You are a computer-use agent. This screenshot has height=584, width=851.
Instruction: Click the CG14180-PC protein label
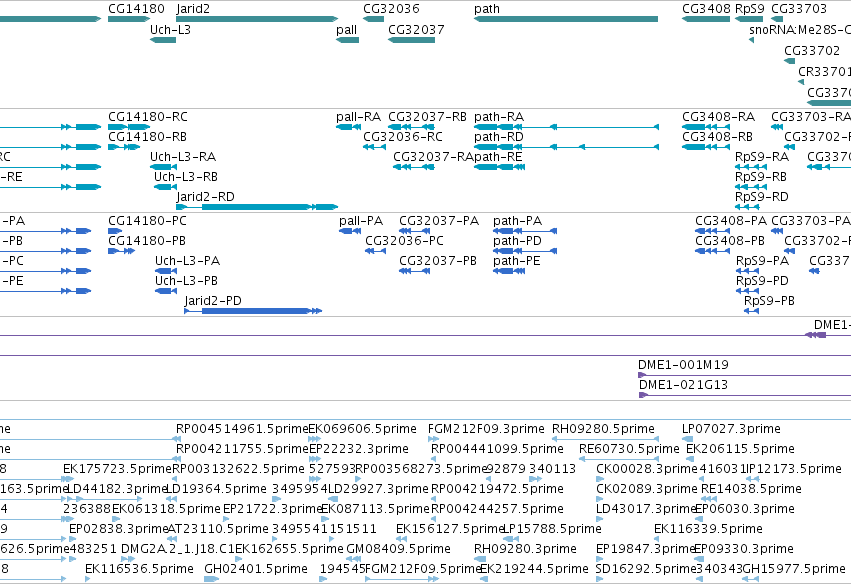[x=147, y=221]
